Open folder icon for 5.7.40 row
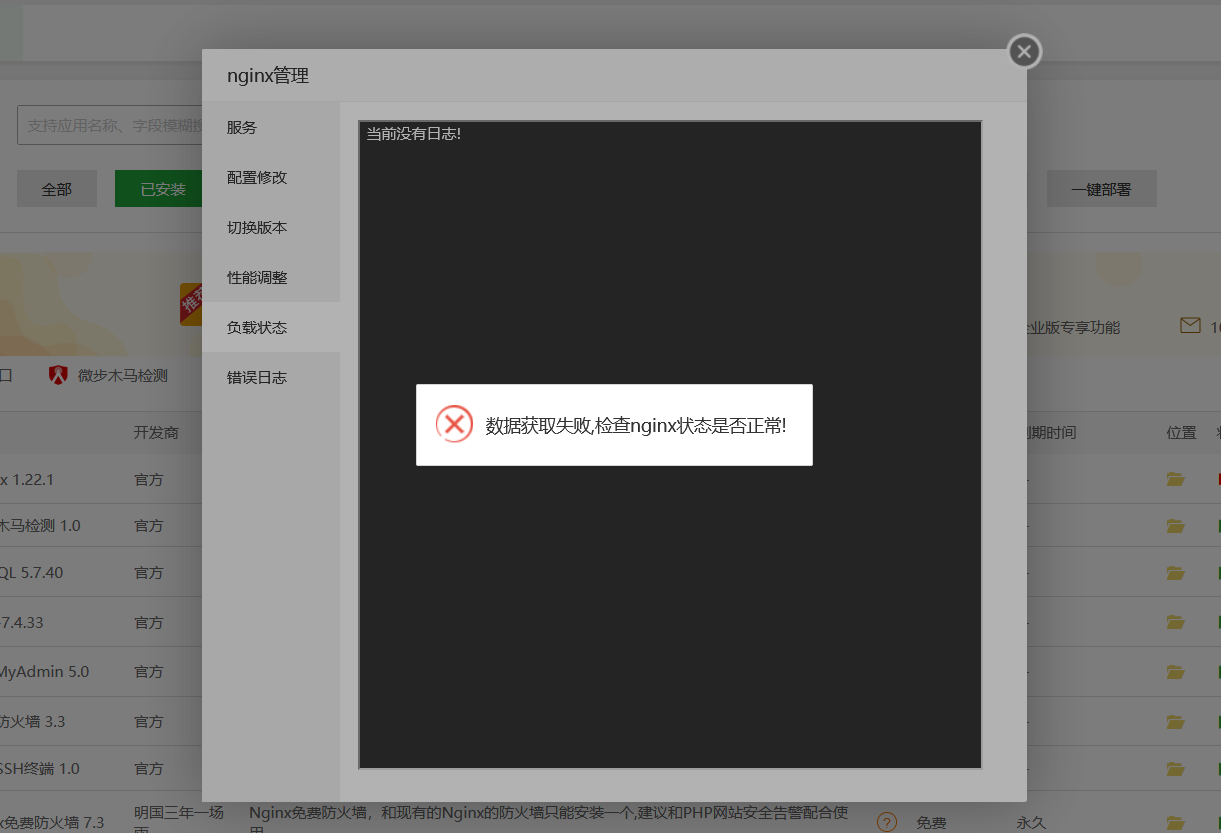 click(1175, 573)
